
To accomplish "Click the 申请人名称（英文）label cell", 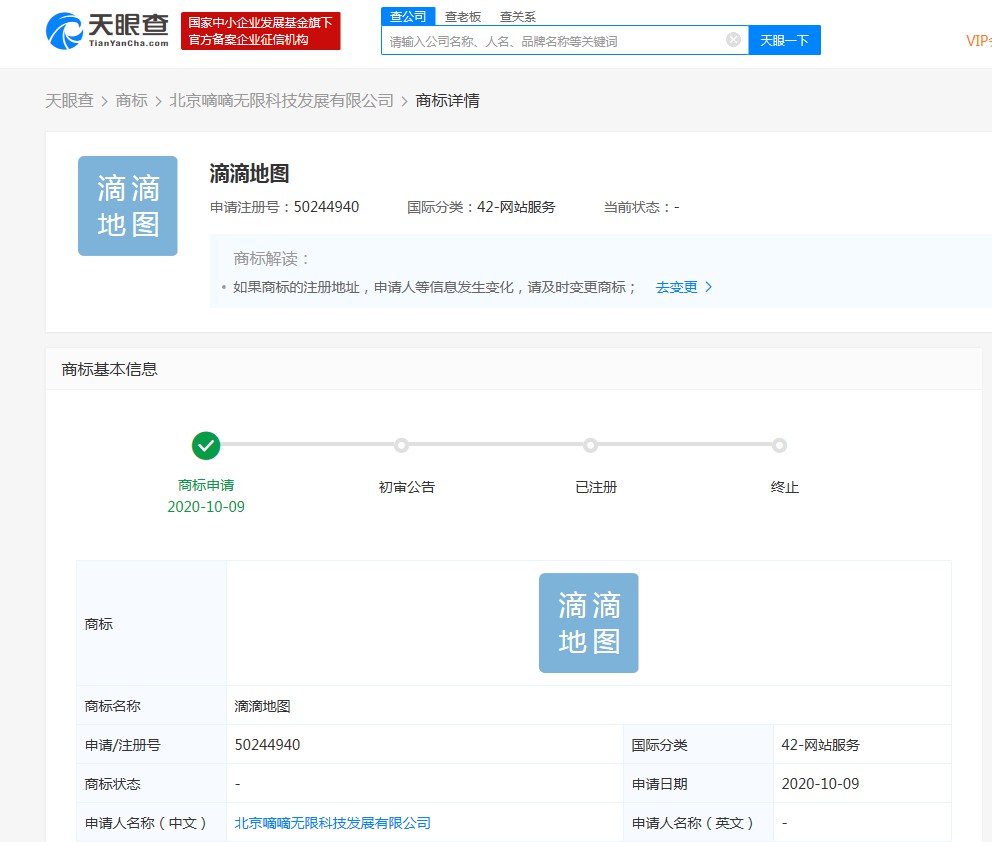I will [x=698, y=823].
